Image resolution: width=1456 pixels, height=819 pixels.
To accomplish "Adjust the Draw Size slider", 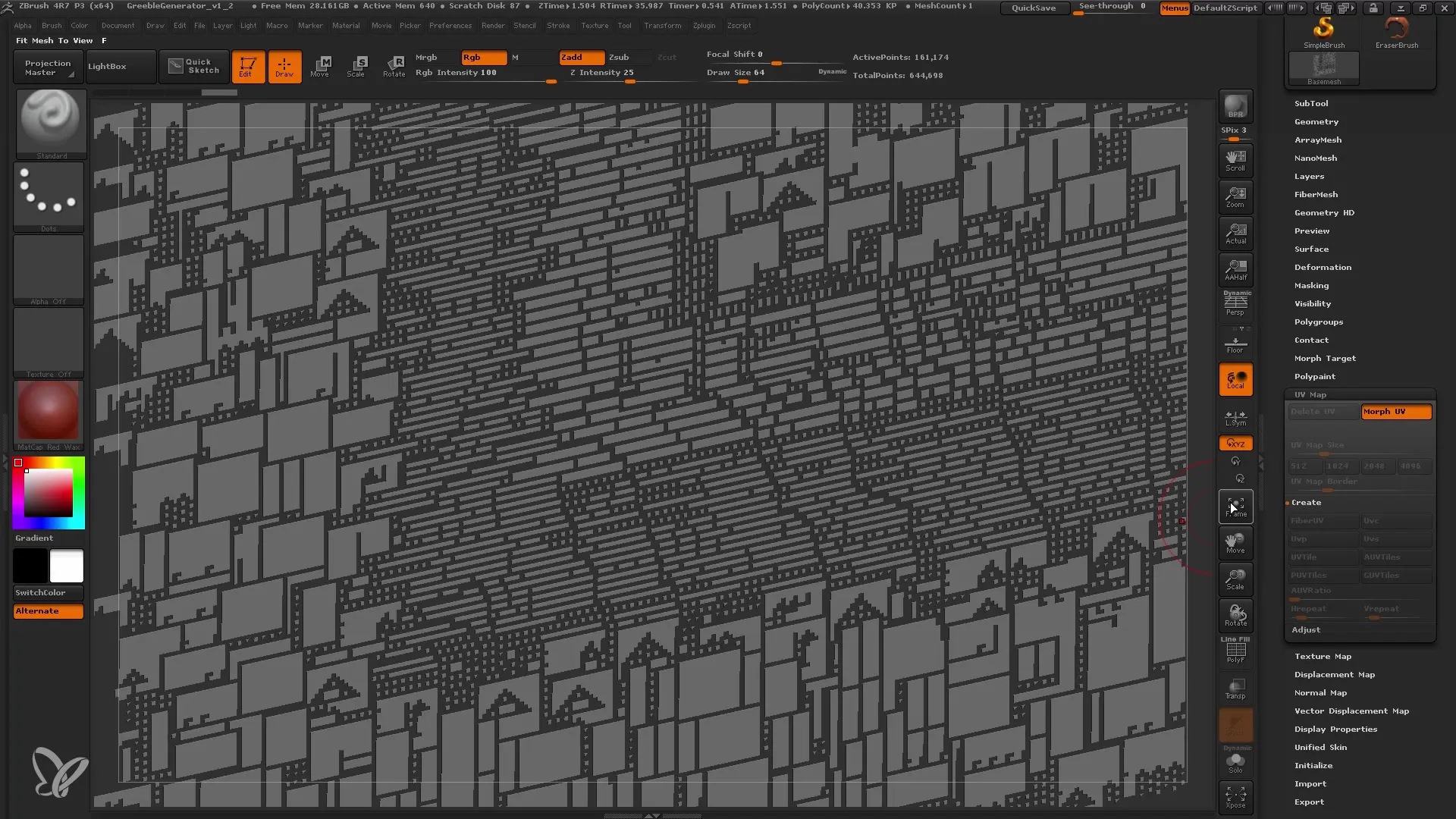I will (x=777, y=74).
